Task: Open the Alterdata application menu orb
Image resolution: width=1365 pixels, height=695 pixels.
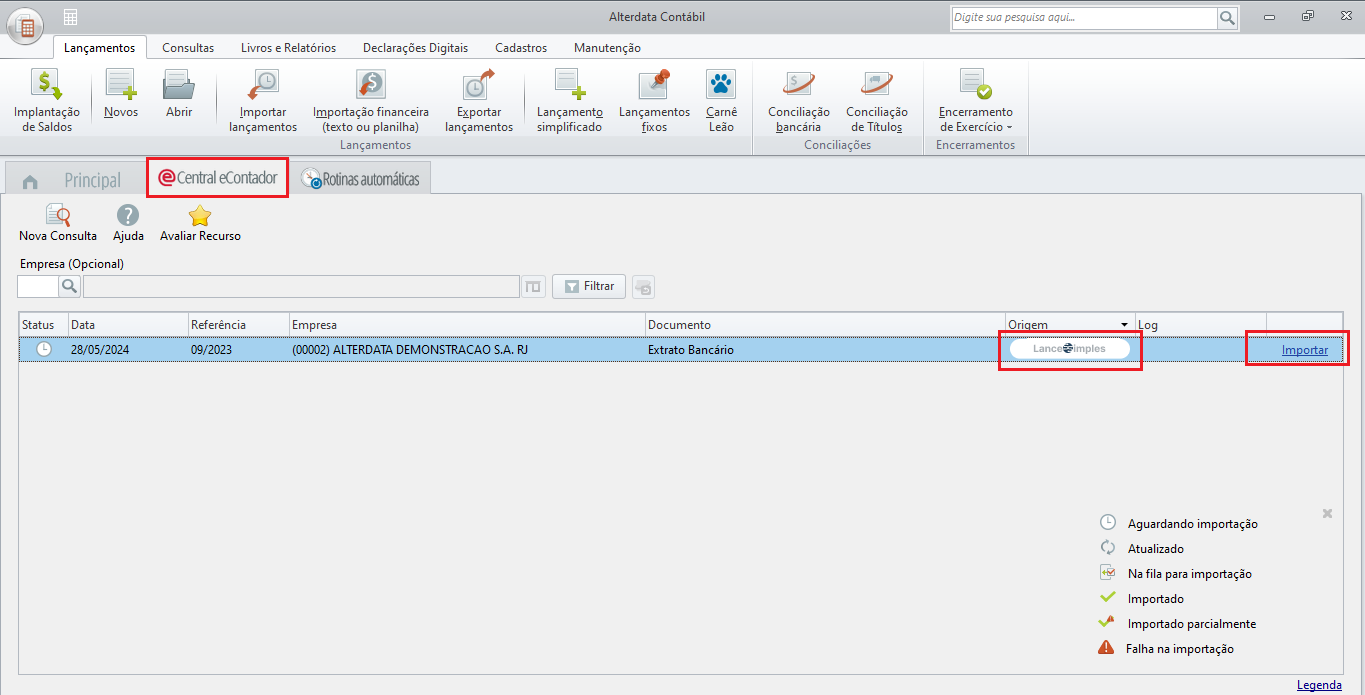Action: click(25, 26)
